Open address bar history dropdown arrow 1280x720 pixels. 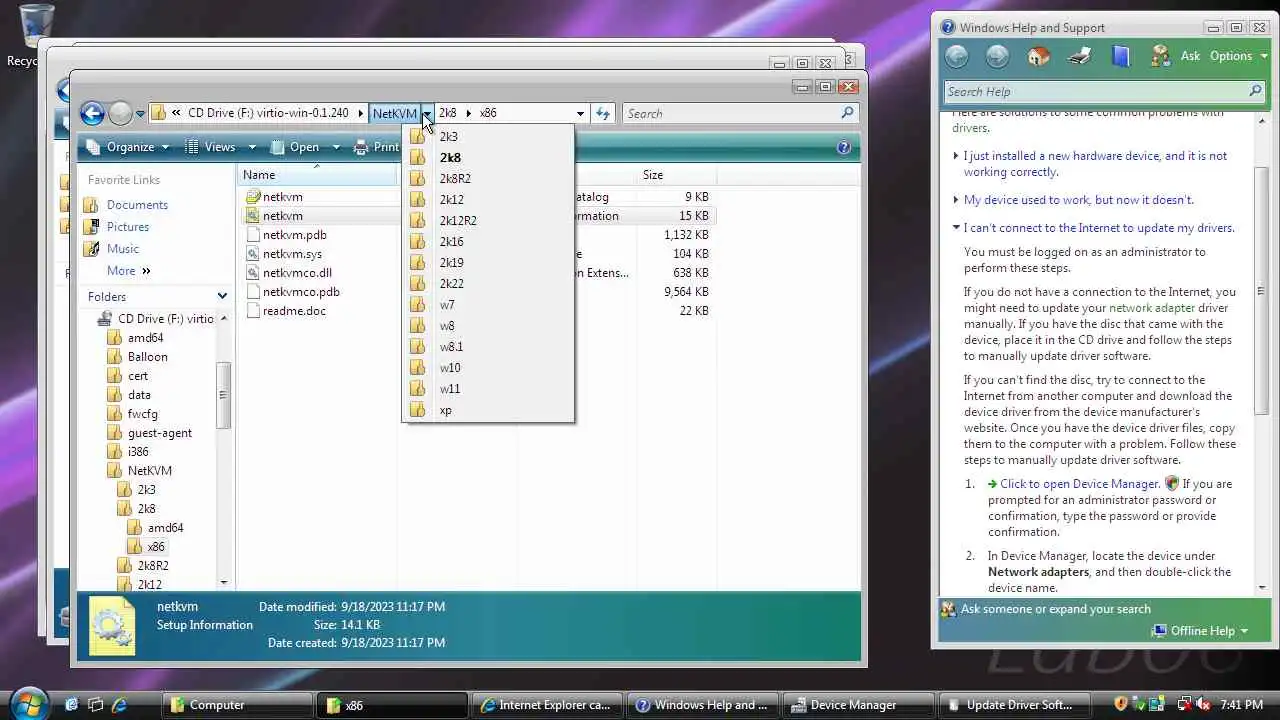[x=580, y=113]
